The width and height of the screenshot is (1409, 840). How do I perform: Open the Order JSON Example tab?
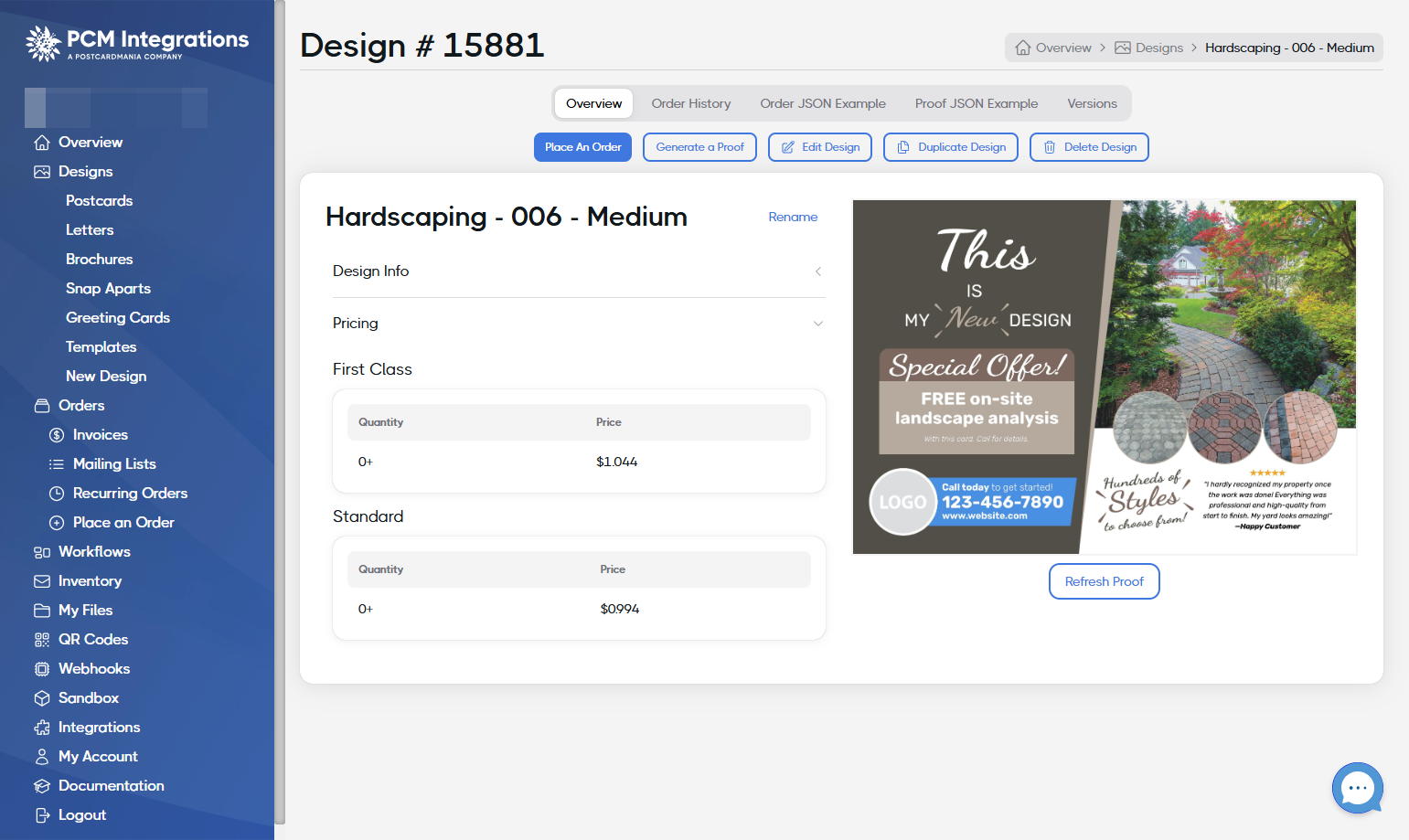pyautogui.click(x=823, y=103)
